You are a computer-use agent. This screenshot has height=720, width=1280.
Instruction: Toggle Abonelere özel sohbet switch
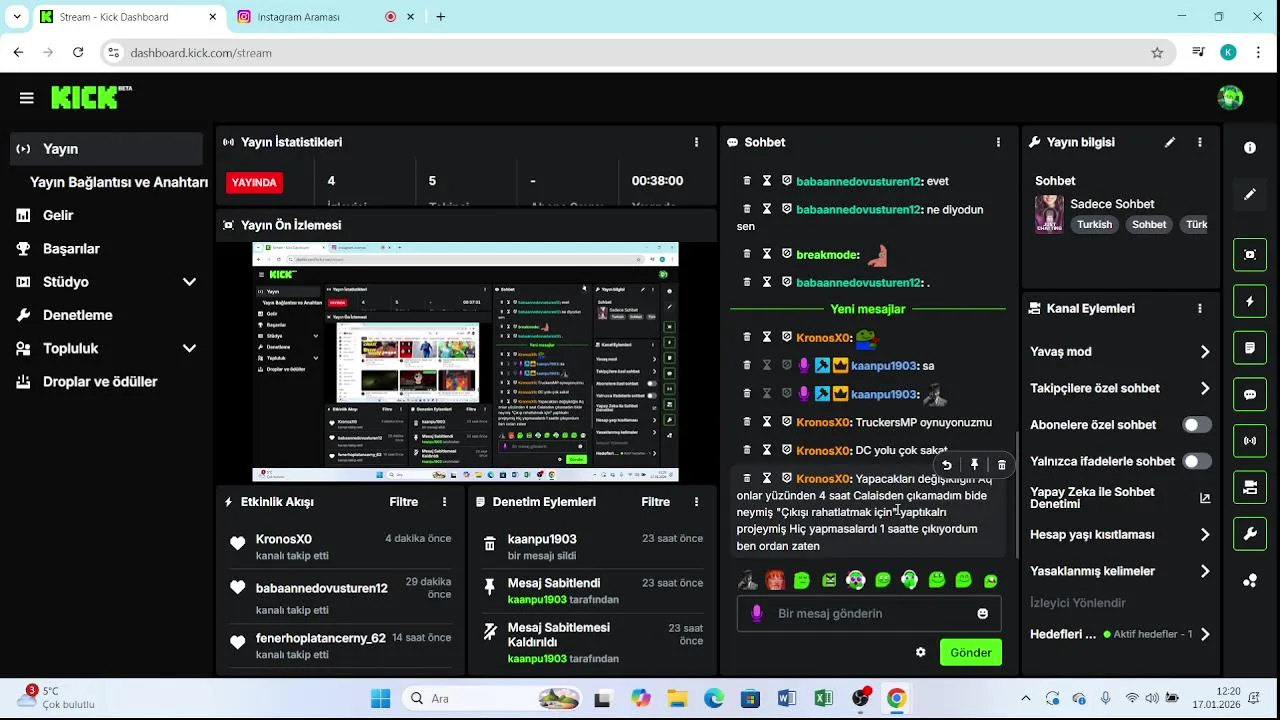tap(1197, 425)
